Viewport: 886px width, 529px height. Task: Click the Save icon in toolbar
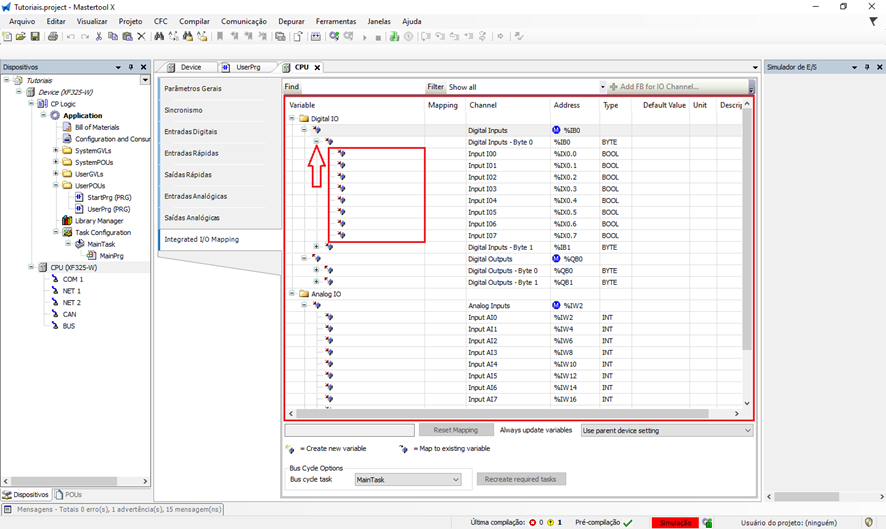click(35, 37)
